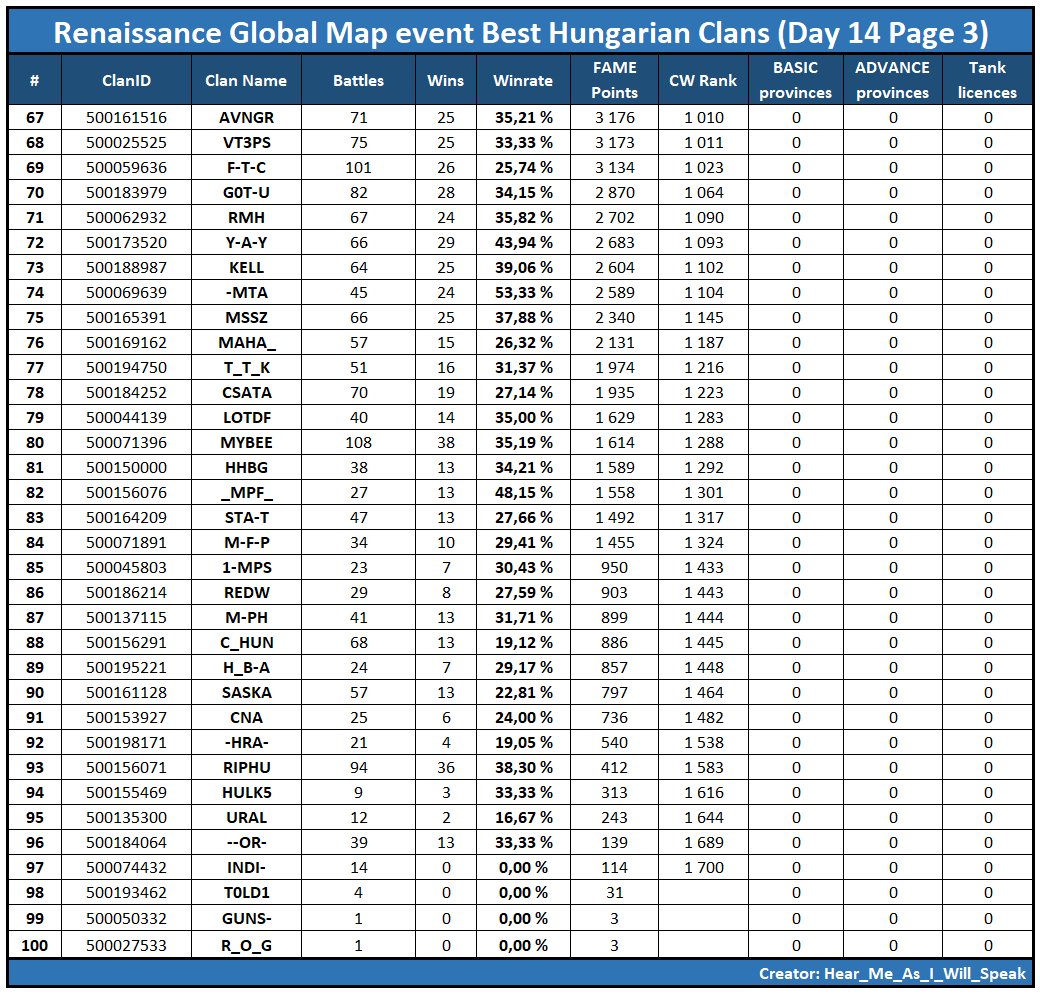Viewport: 1040px width, 996px height.
Task: Select clan name CSATA
Action: (x=247, y=393)
